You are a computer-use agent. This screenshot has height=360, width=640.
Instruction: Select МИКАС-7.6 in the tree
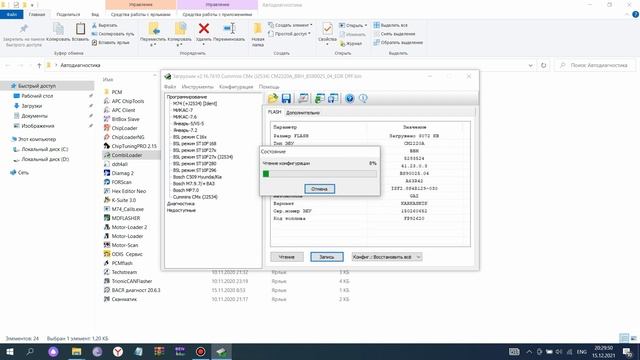[x=184, y=117]
